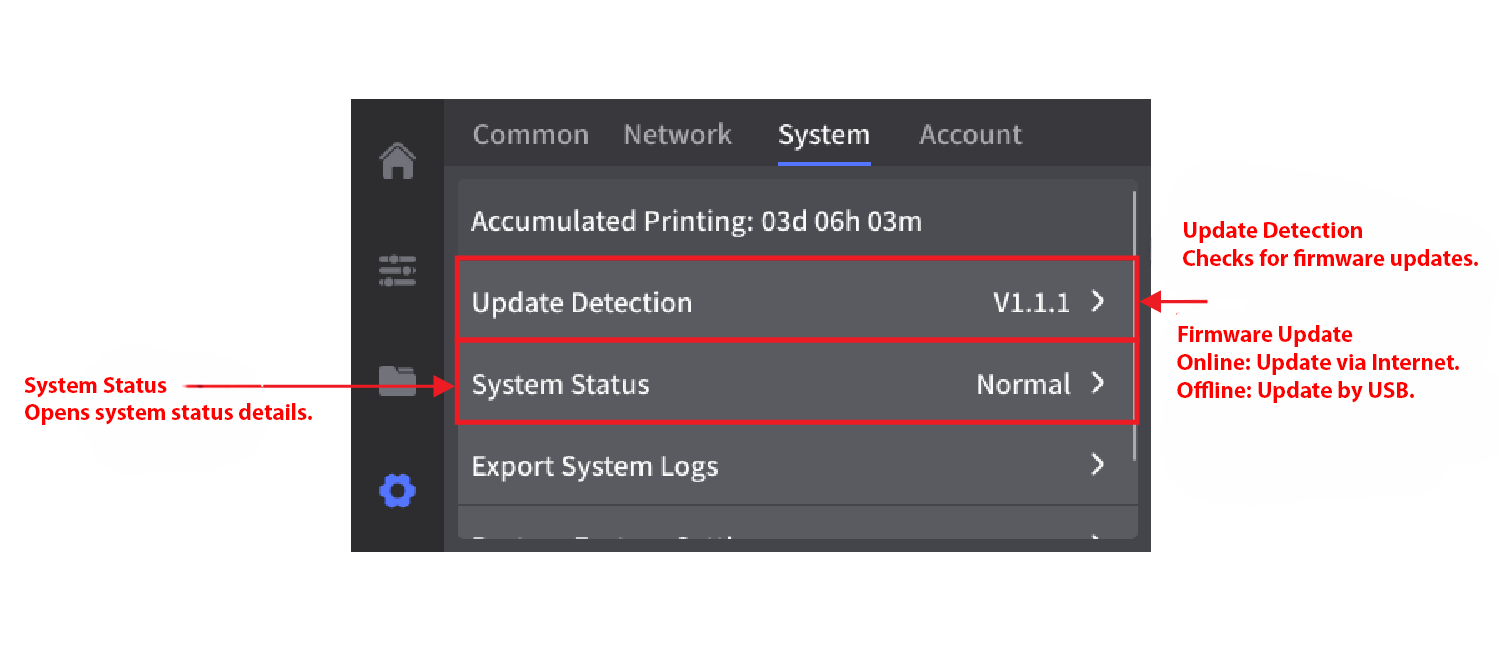1501x651 pixels.
Task: Click the arrow on Export System Logs
Action: (x=1097, y=464)
